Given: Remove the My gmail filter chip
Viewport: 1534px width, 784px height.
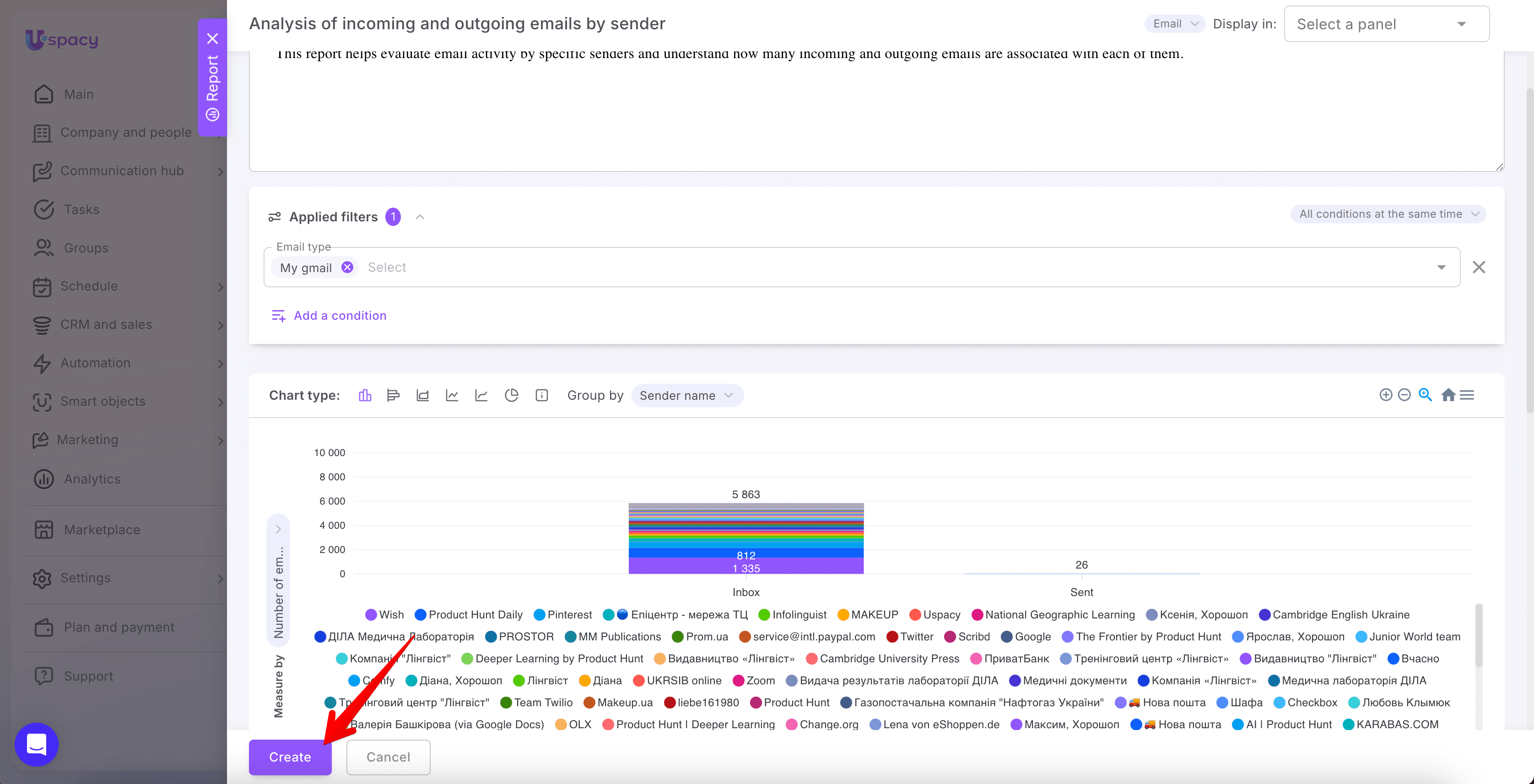Looking at the screenshot, I should point(347,267).
